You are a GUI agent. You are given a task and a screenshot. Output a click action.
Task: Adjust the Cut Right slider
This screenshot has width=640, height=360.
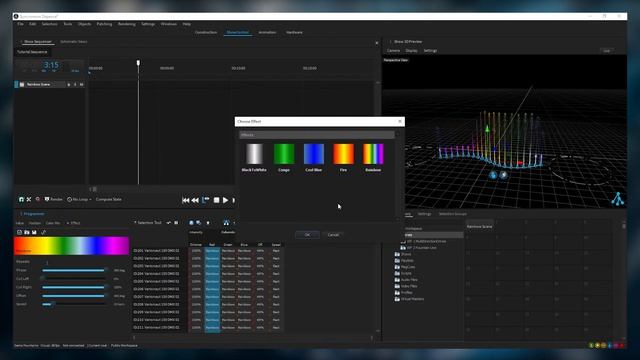[x=74, y=287]
